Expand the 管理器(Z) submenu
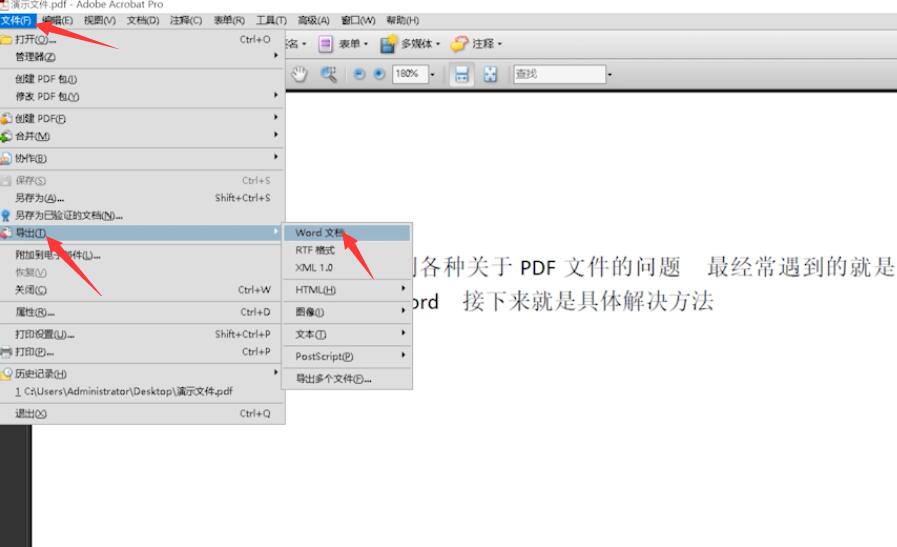This screenshot has height=547, width=897. pyautogui.click(x=142, y=57)
